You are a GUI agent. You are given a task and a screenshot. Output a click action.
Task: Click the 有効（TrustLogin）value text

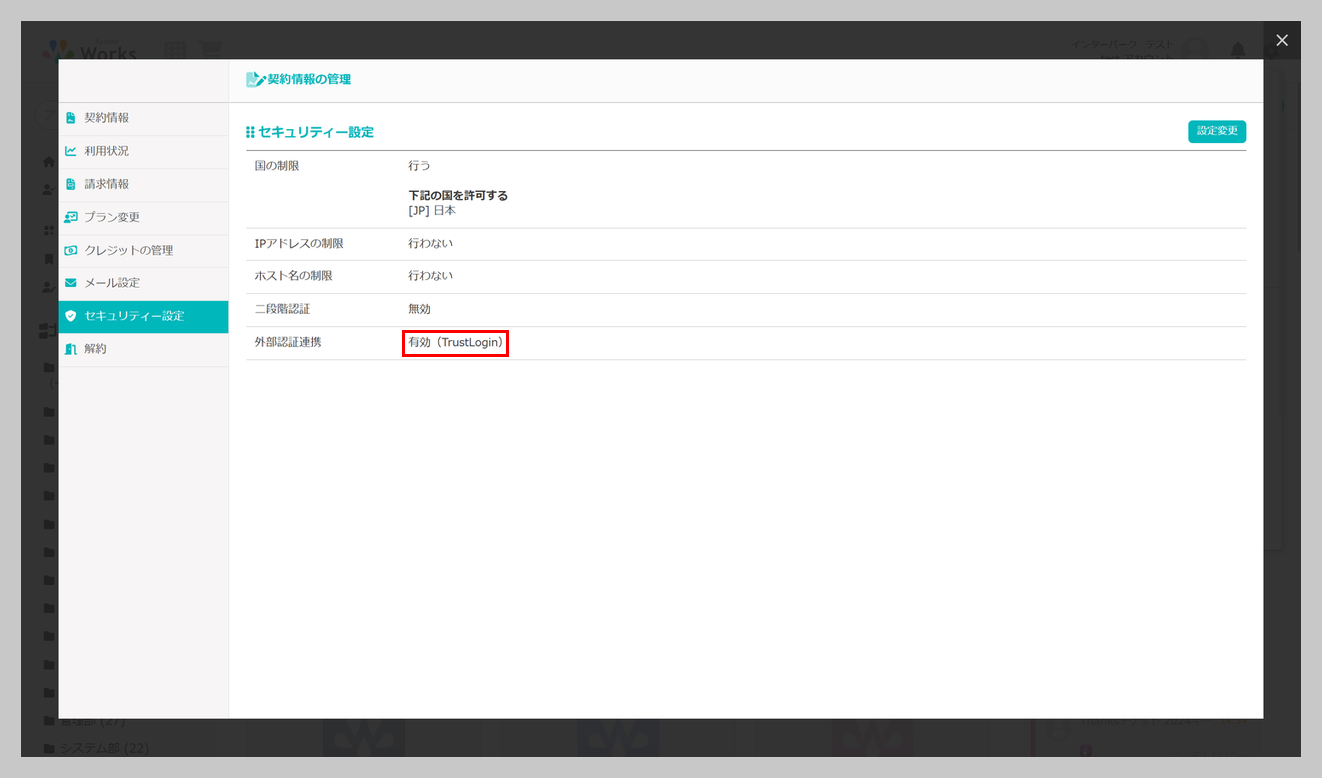click(x=456, y=343)
